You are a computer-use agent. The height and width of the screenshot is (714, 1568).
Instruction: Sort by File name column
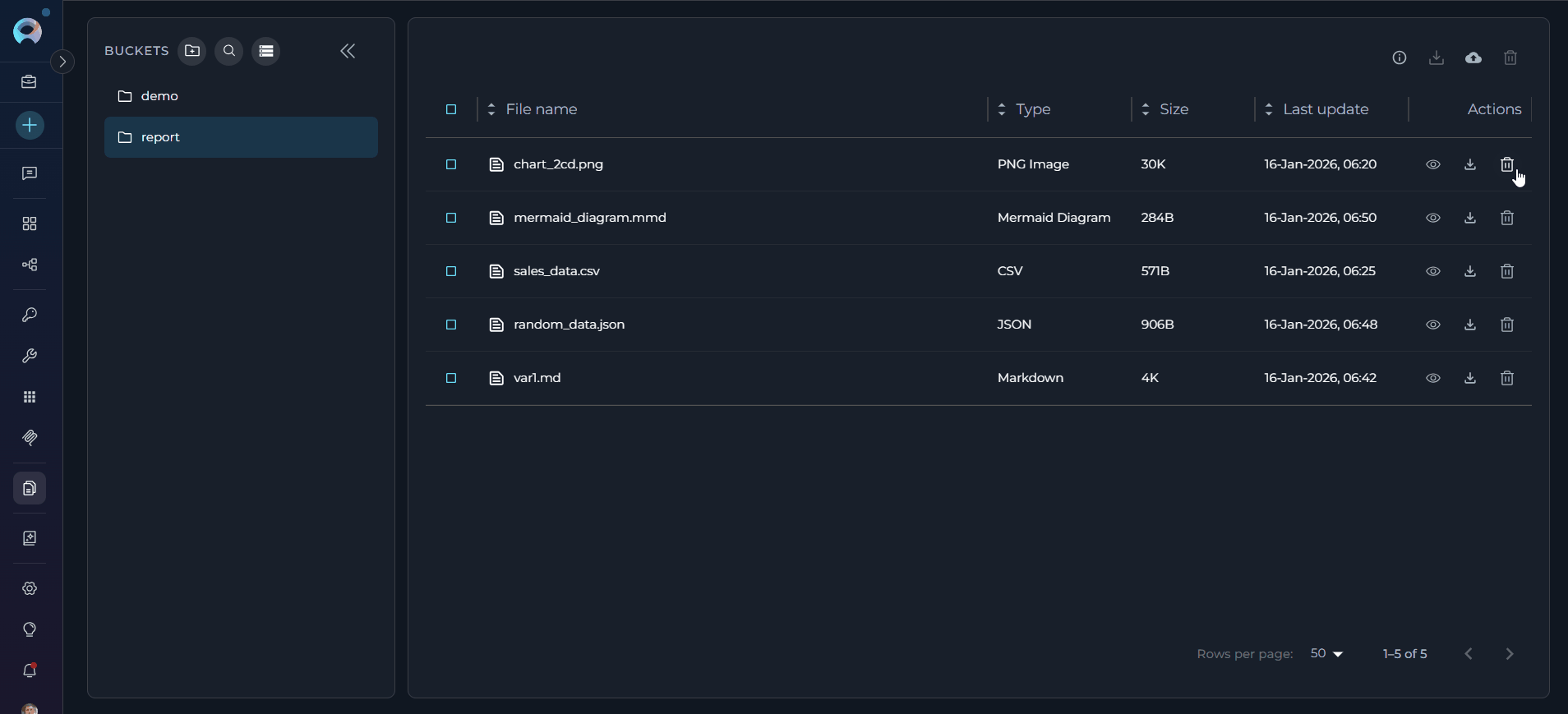541,109
